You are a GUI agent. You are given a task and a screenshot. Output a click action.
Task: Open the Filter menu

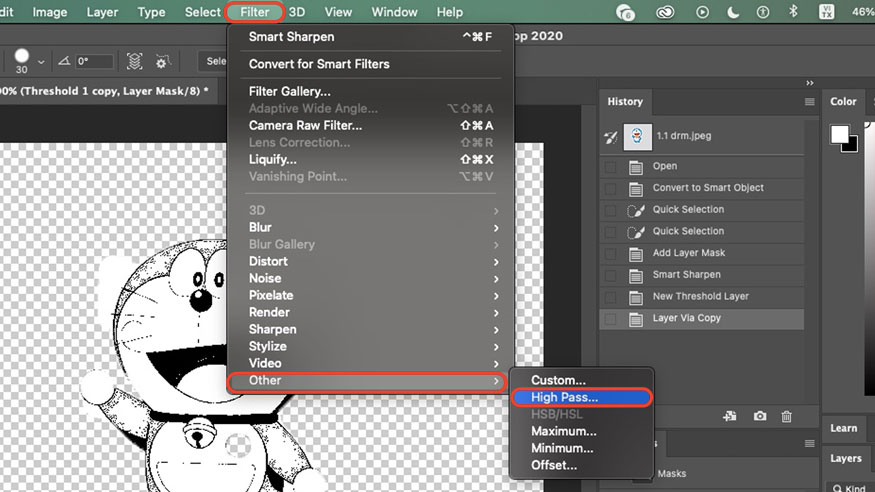(254, 12)
